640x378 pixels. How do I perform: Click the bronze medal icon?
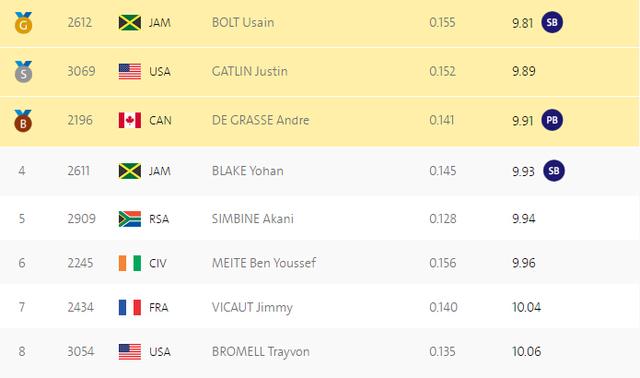point(23,121)
